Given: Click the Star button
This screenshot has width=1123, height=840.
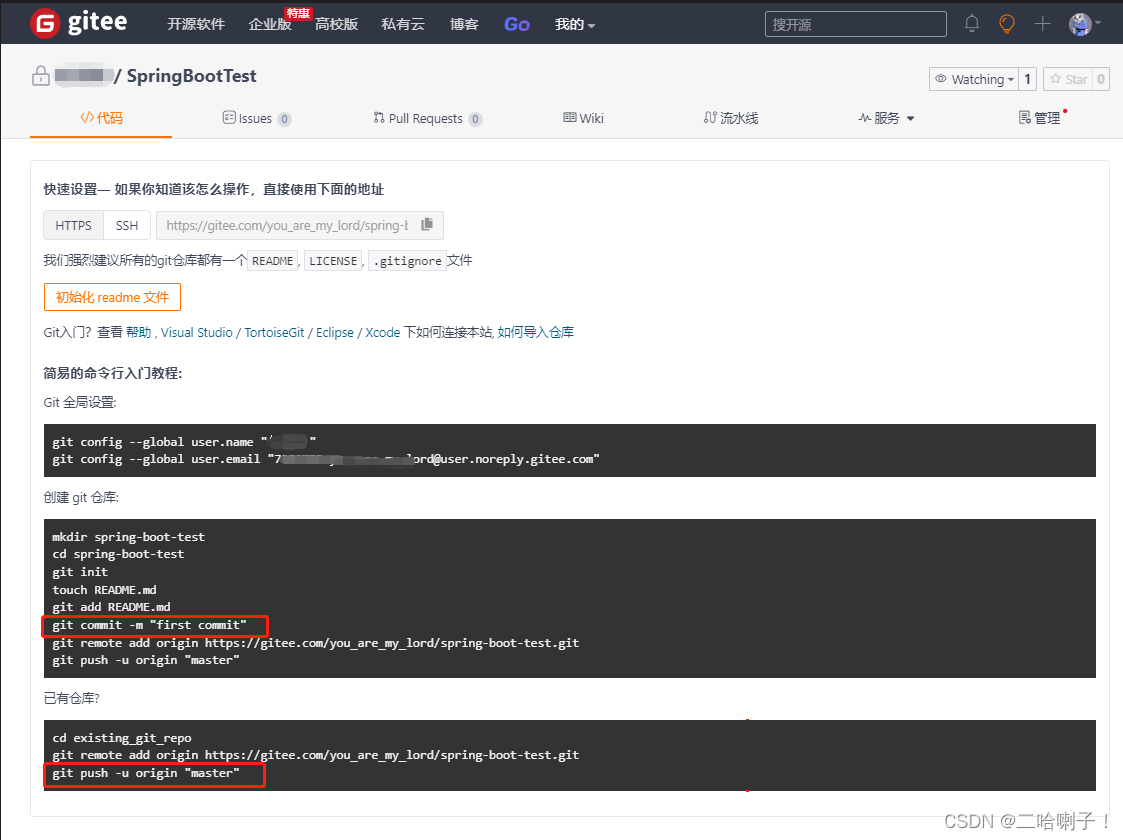Looking at the screenshot, I should (1068, 79).
